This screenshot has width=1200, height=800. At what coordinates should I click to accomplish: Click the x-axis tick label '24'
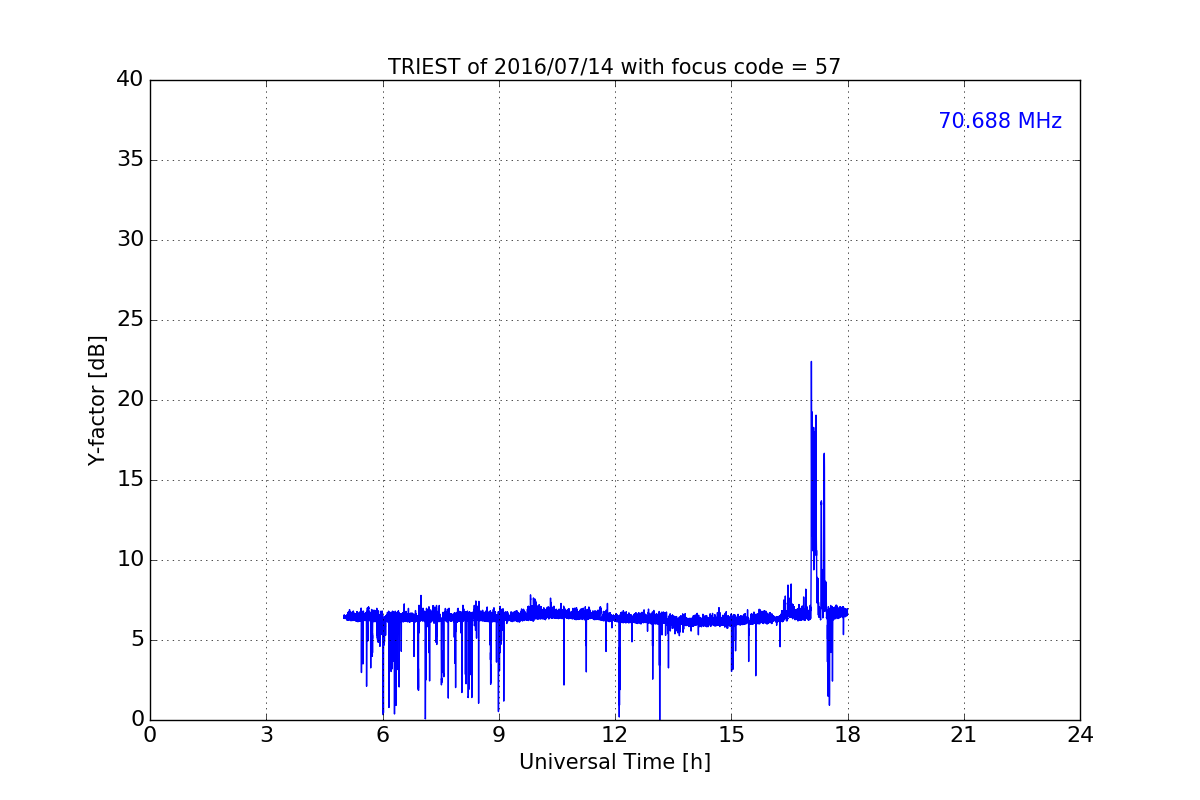pyautogui.click(x=1080, y=735)
